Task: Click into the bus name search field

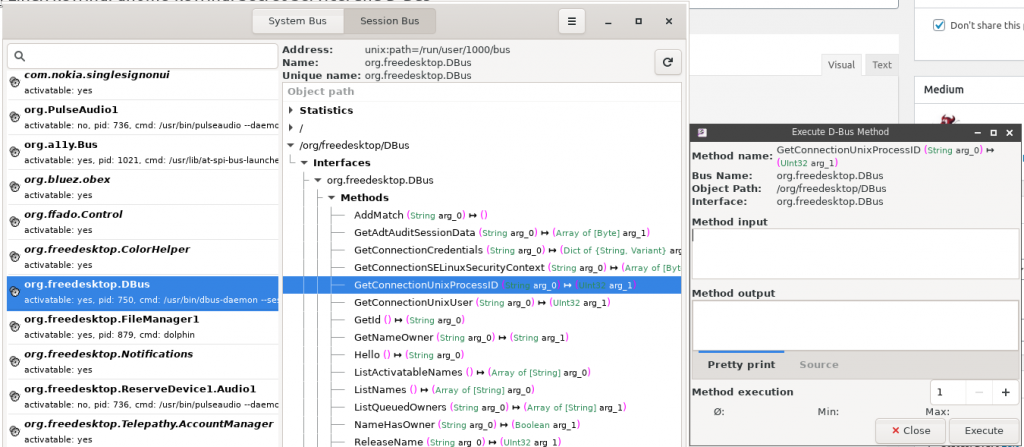Action: click(x=142, y=56)
